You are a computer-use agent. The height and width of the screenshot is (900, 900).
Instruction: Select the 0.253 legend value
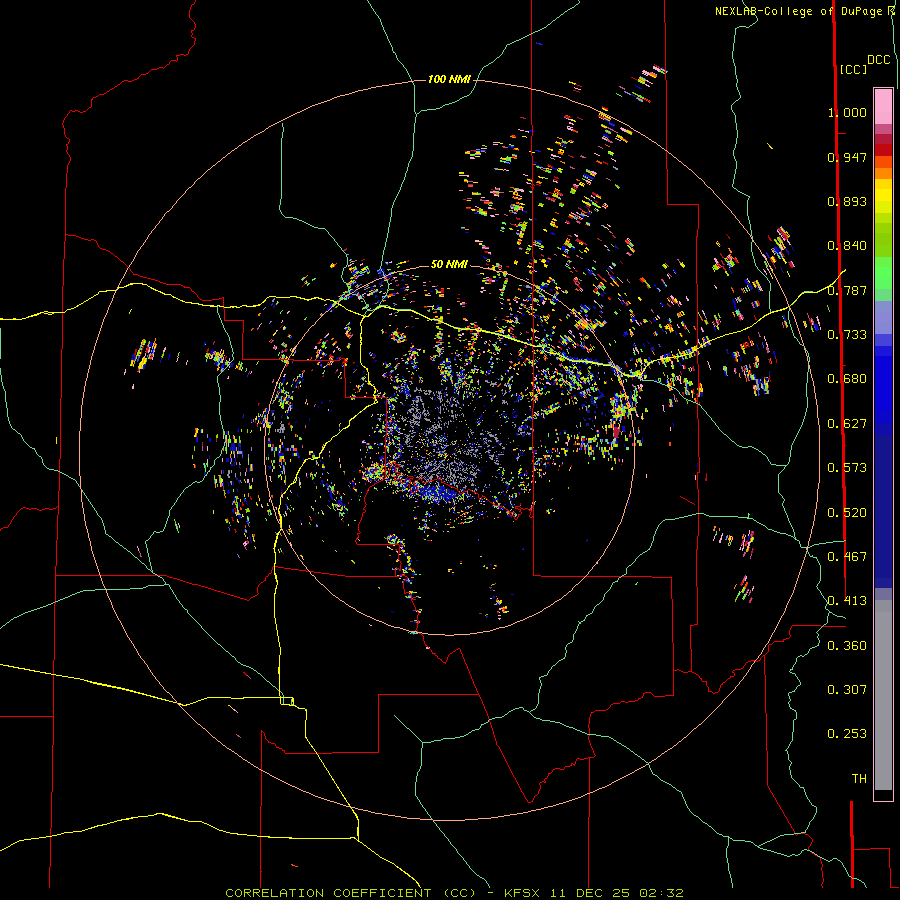coord(847,734)
